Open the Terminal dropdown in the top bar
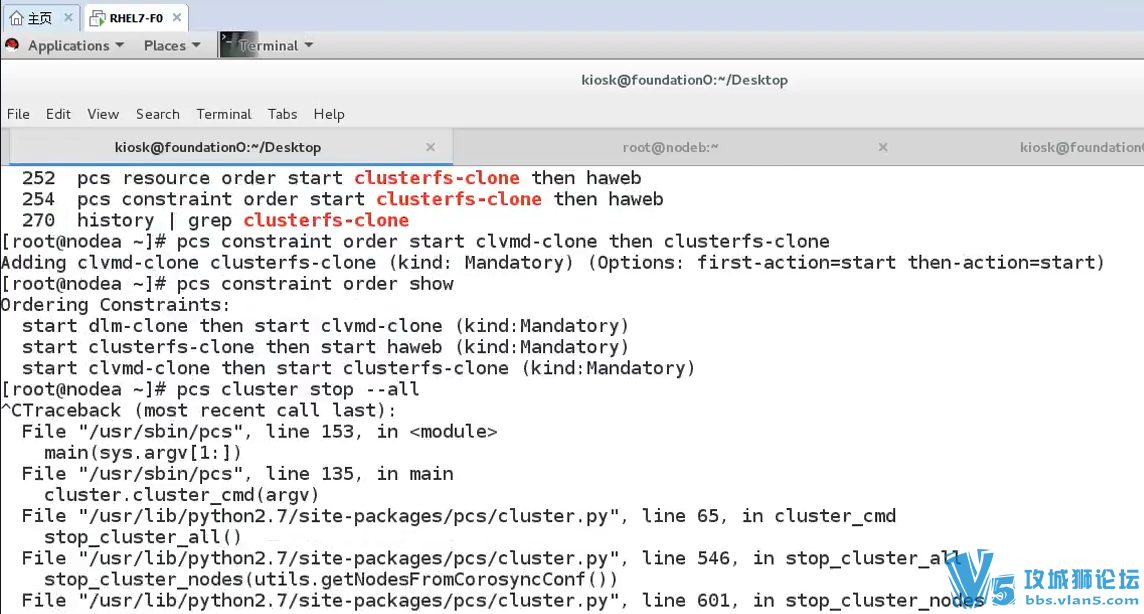 [270, 45]
